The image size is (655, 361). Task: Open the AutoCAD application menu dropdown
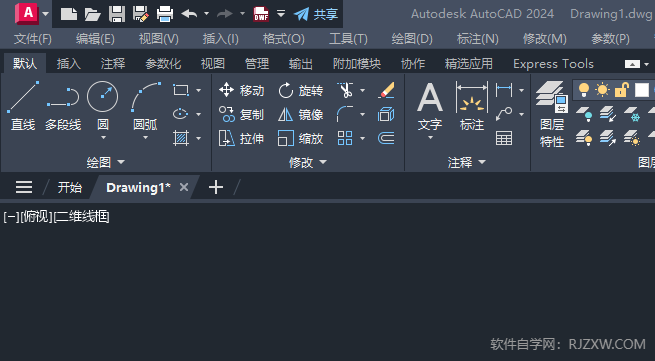tap(46, 14)
